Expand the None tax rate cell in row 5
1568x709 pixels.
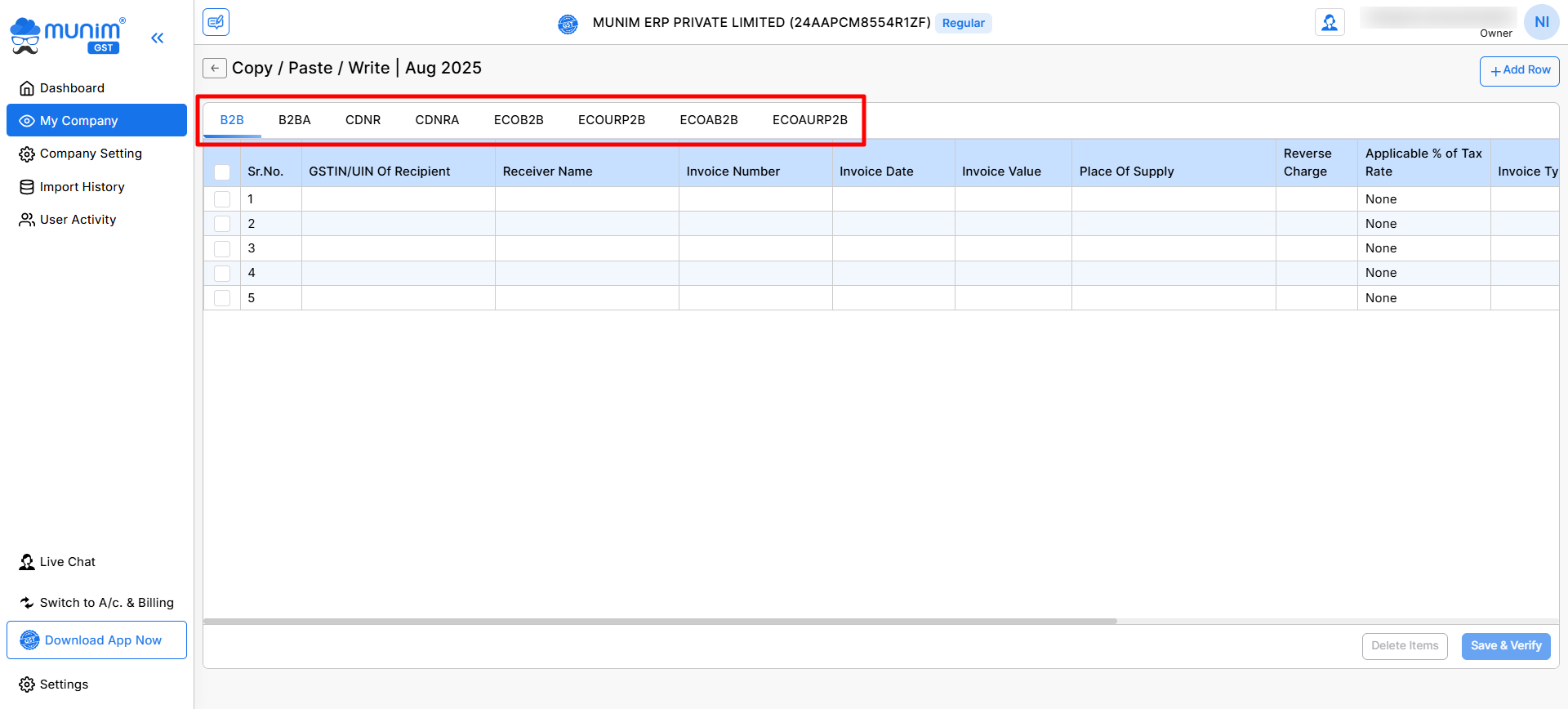1423,298
